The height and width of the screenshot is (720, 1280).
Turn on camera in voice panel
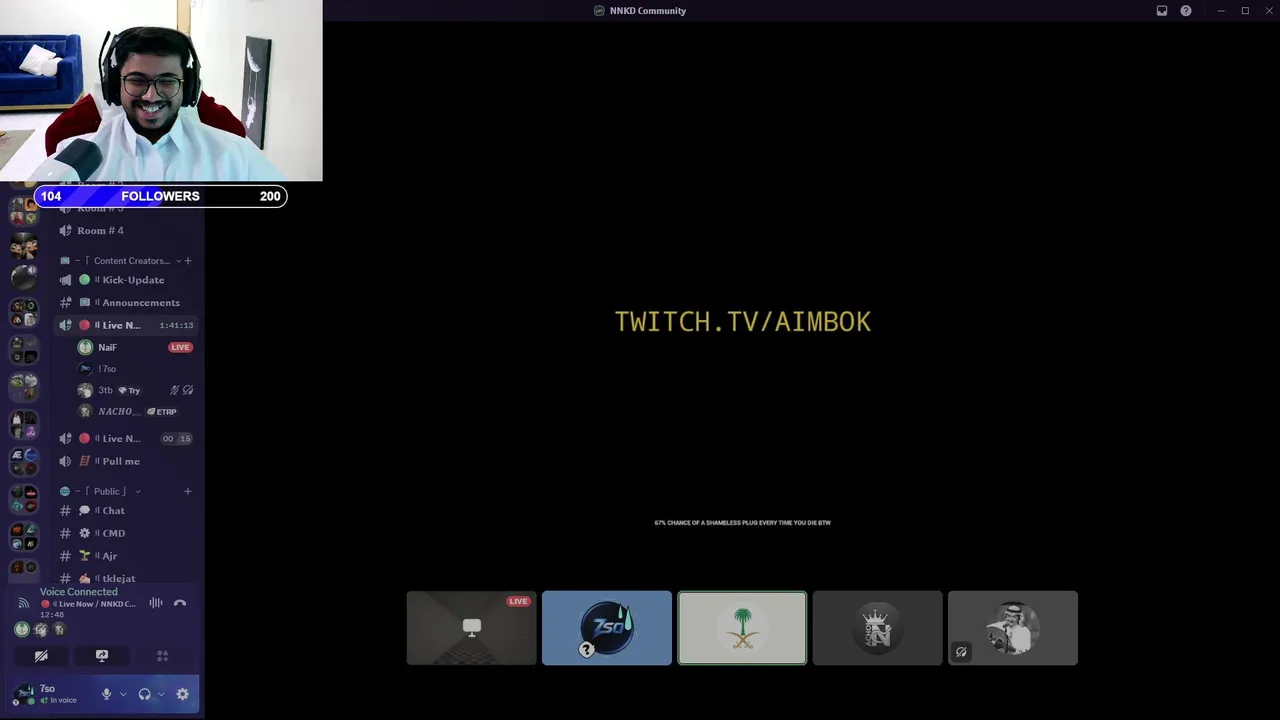point(41,656)
